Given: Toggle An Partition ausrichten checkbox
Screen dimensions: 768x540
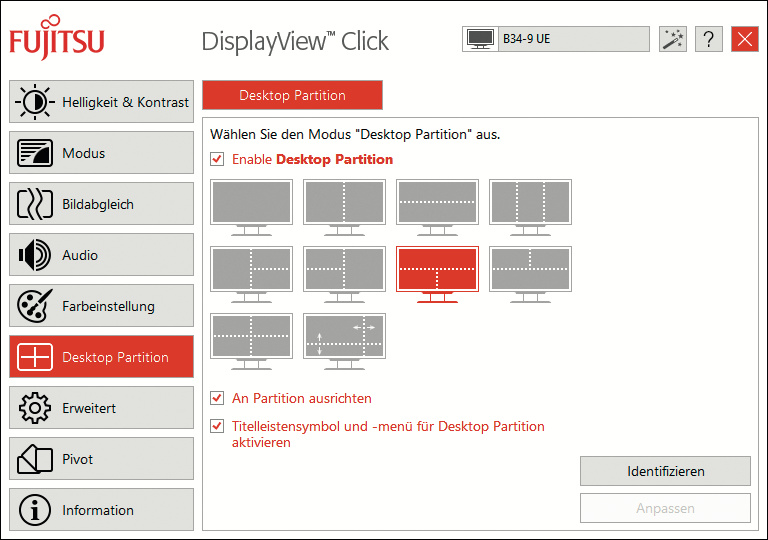Looking at the screenshot, I should (x=217, y=398).
